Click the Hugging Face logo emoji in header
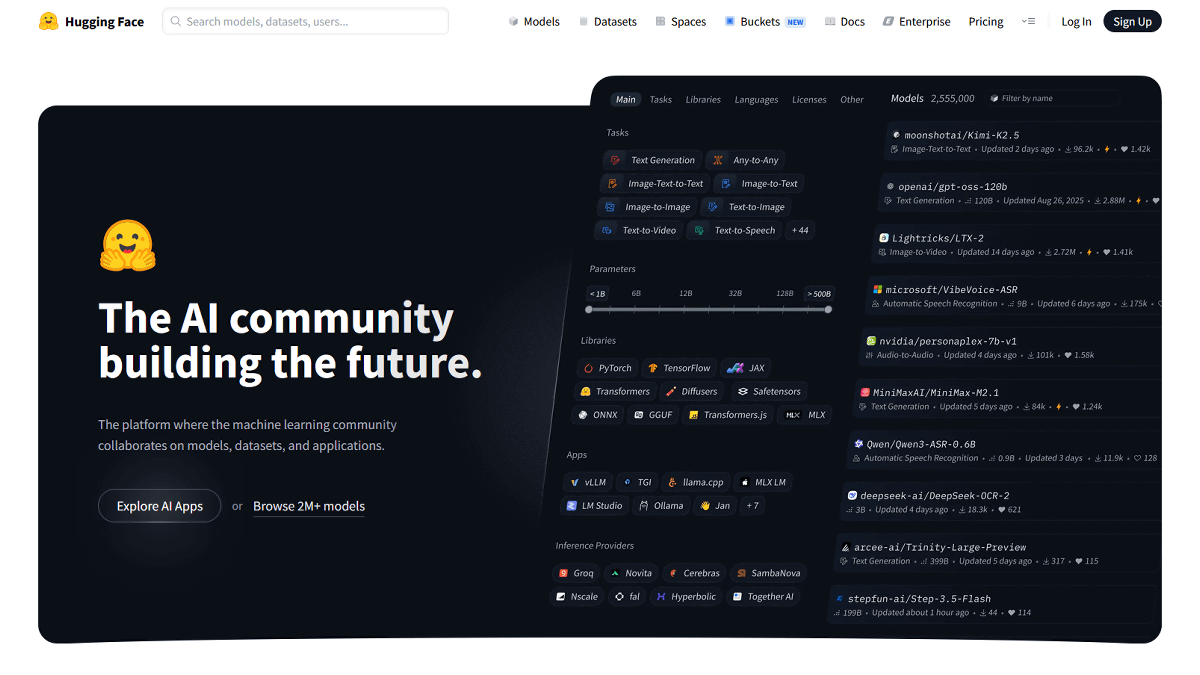This screenshot has height=675, width=1200. (x=48, y=21)
